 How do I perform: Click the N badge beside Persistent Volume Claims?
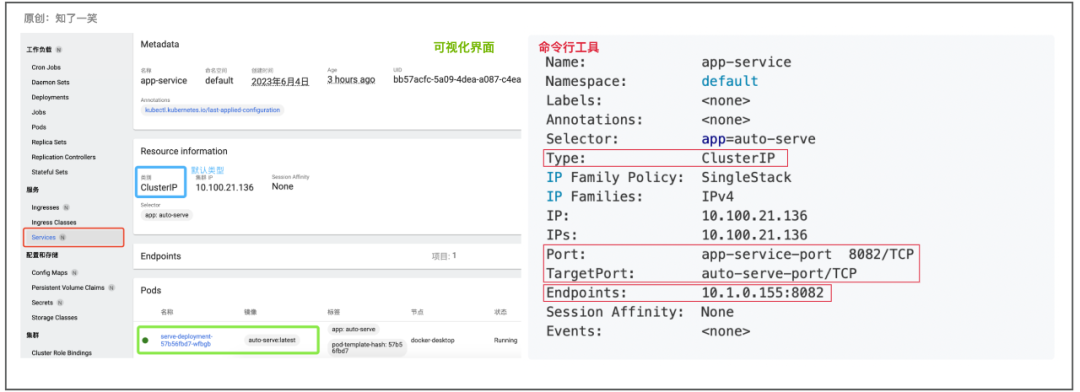112,288
